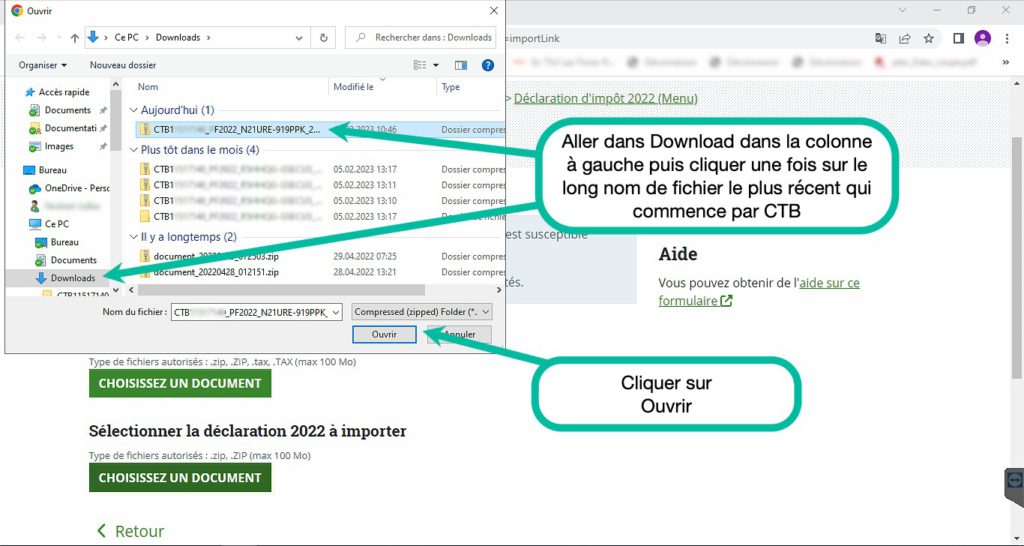Toggle the preview pane icon
The width and height of the screenshot is (1024, 546).
pos(461,65)
